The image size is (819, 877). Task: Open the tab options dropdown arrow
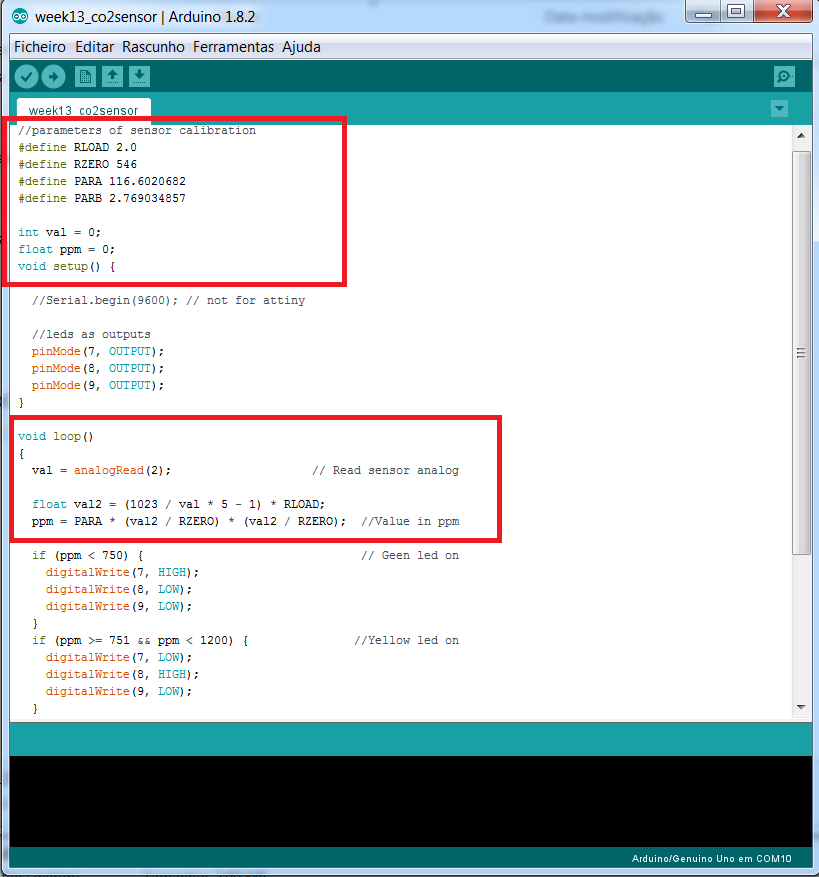pyautogui.click(x=779, y=109)
